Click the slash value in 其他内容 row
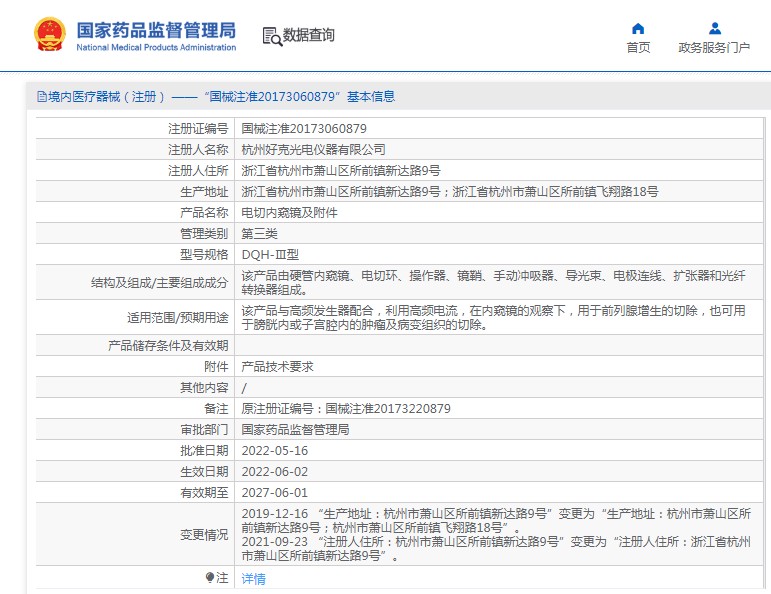Image resolution: width=771 pixels, height=594 pixels. [x=244, y=388]
